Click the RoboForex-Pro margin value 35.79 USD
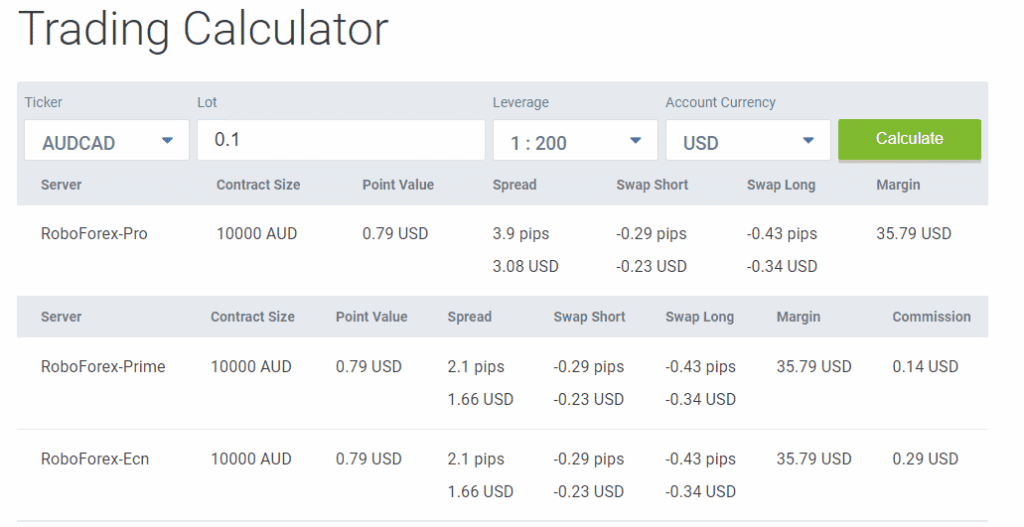This screenshot has height=527, width=1024. [x=913, y=234]
